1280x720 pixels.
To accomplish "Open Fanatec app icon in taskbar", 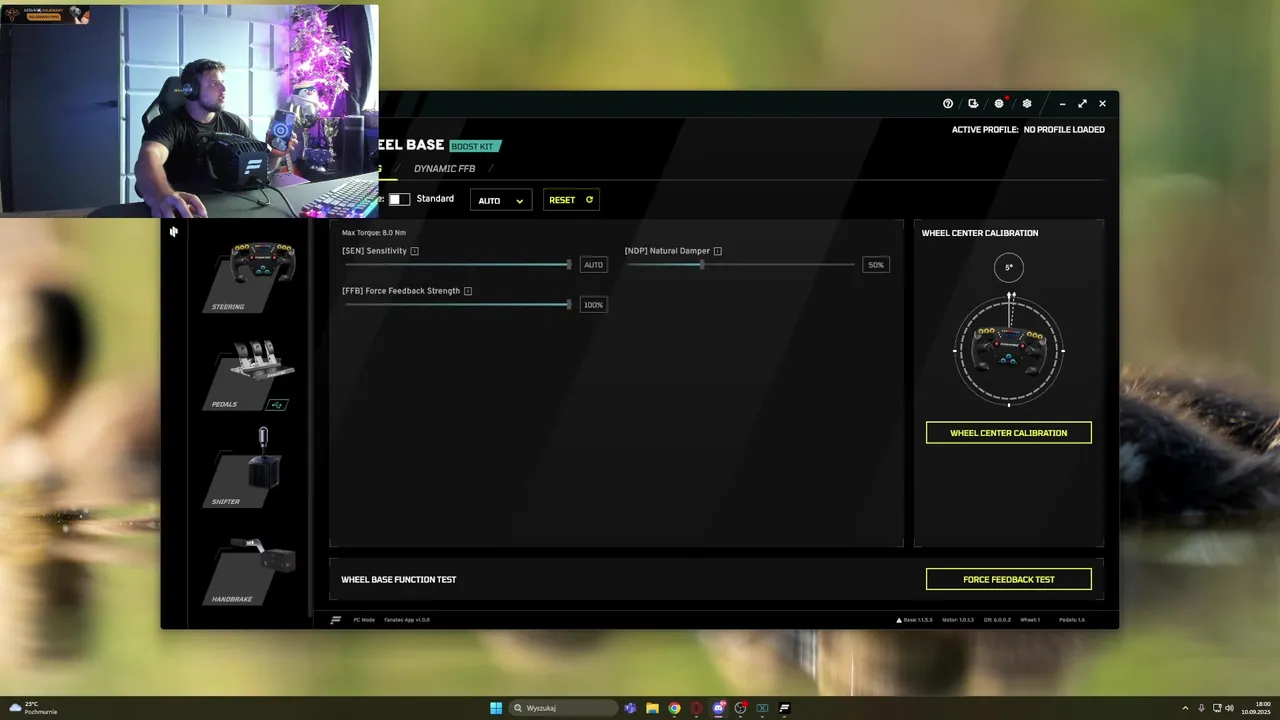I will 784,708.
